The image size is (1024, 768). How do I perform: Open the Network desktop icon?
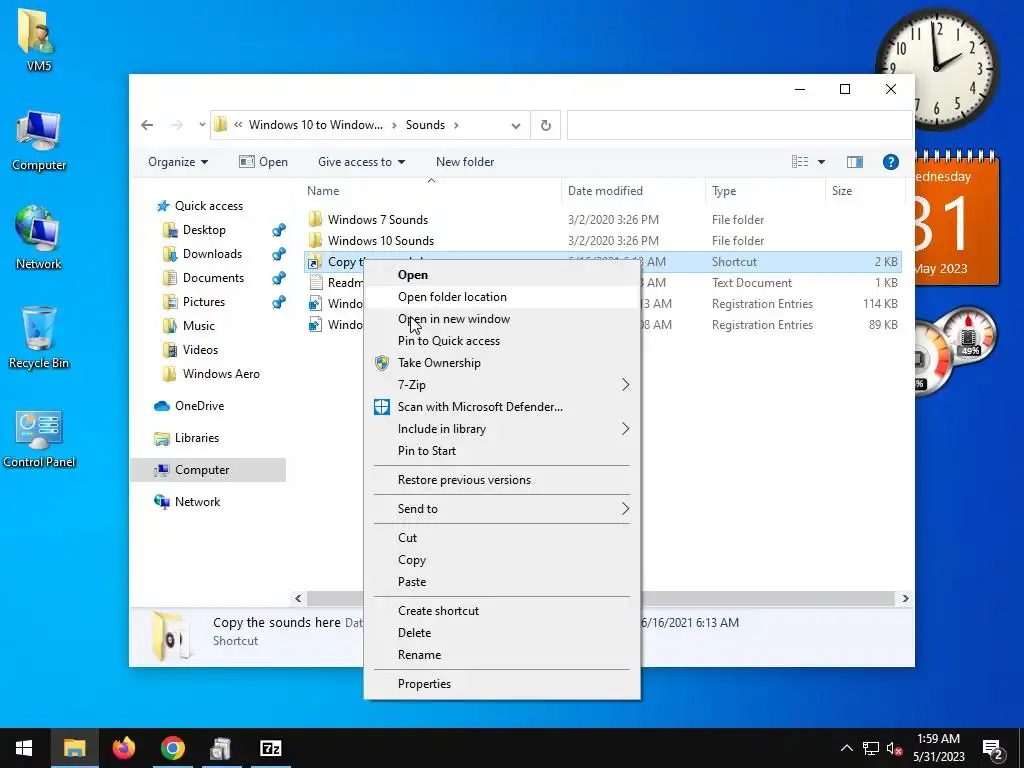(x=39, y=238)
